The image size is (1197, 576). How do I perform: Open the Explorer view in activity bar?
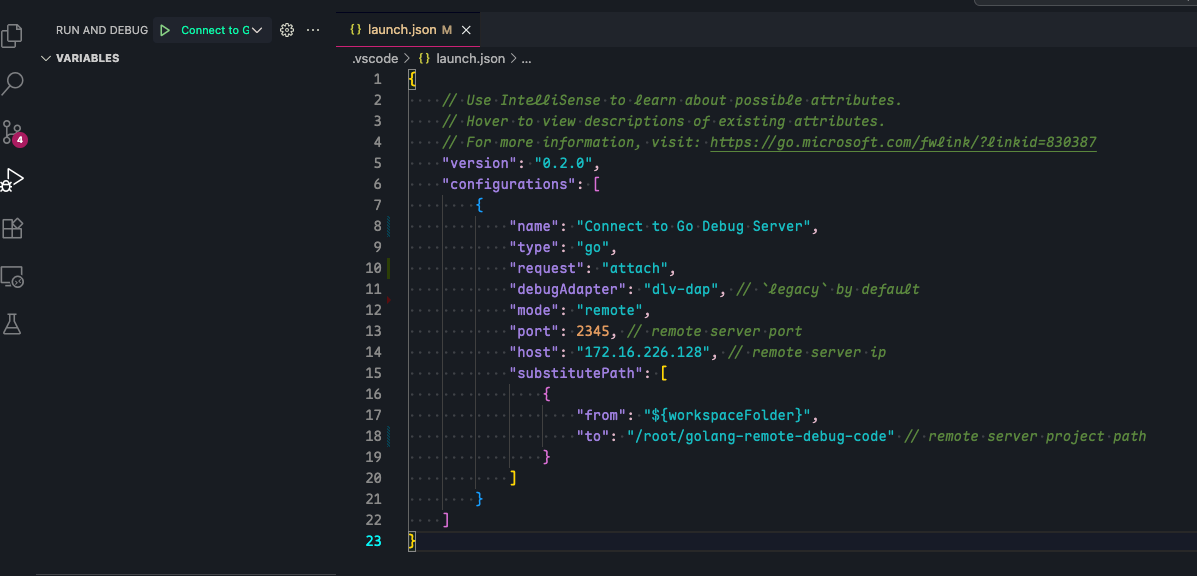[12, 37]
